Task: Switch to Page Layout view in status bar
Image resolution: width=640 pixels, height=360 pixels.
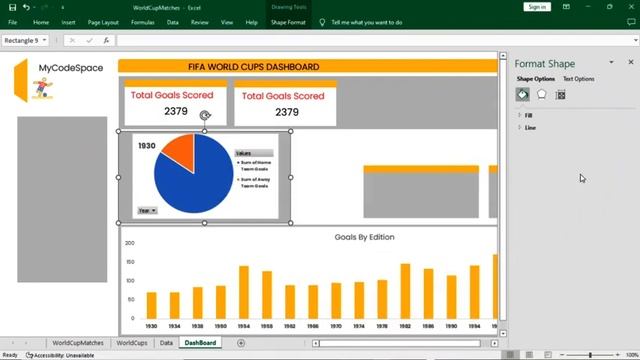Action: coord(529,355)
